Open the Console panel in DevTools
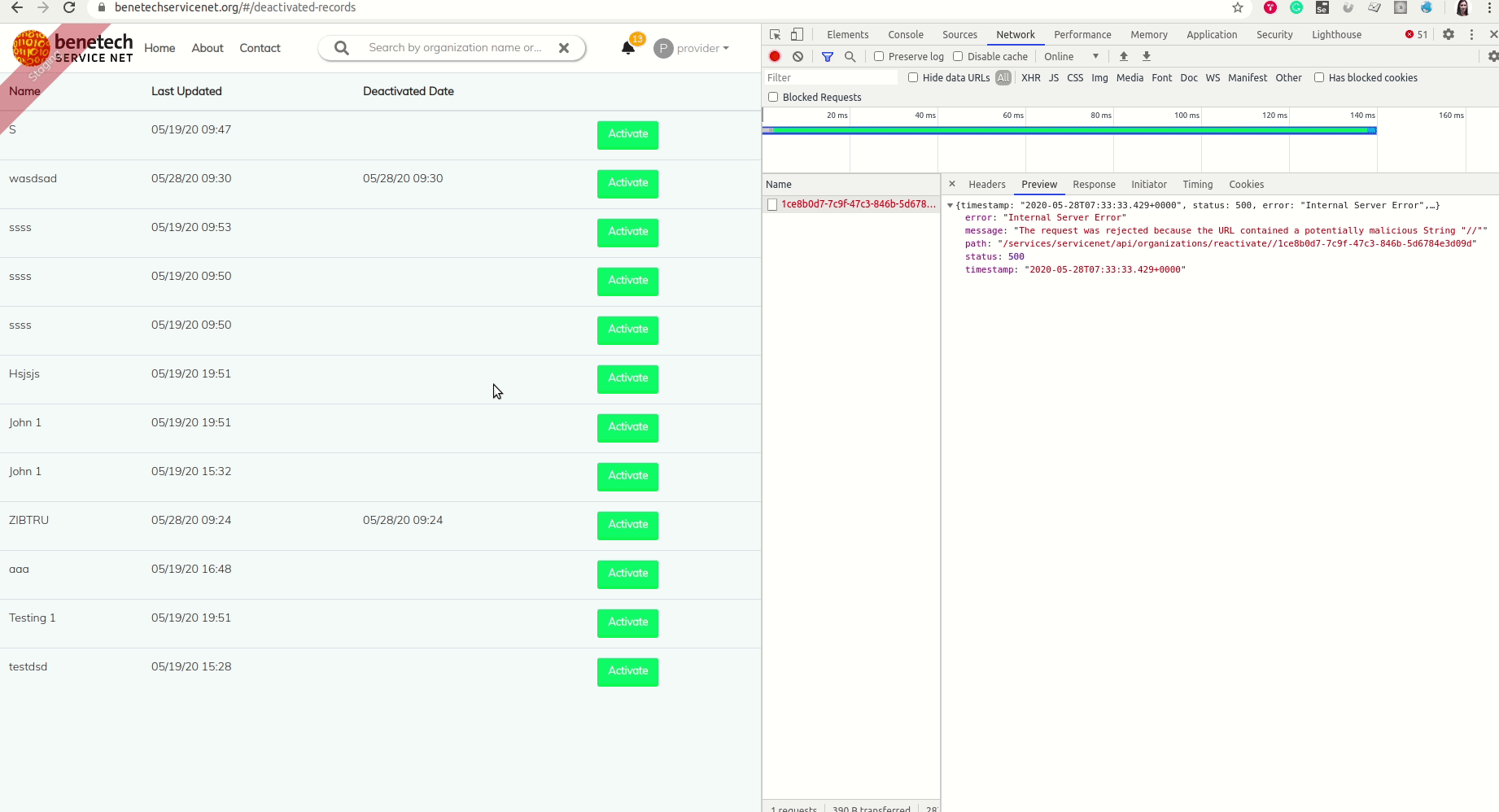1499x812 pixels. click(905, 34)
